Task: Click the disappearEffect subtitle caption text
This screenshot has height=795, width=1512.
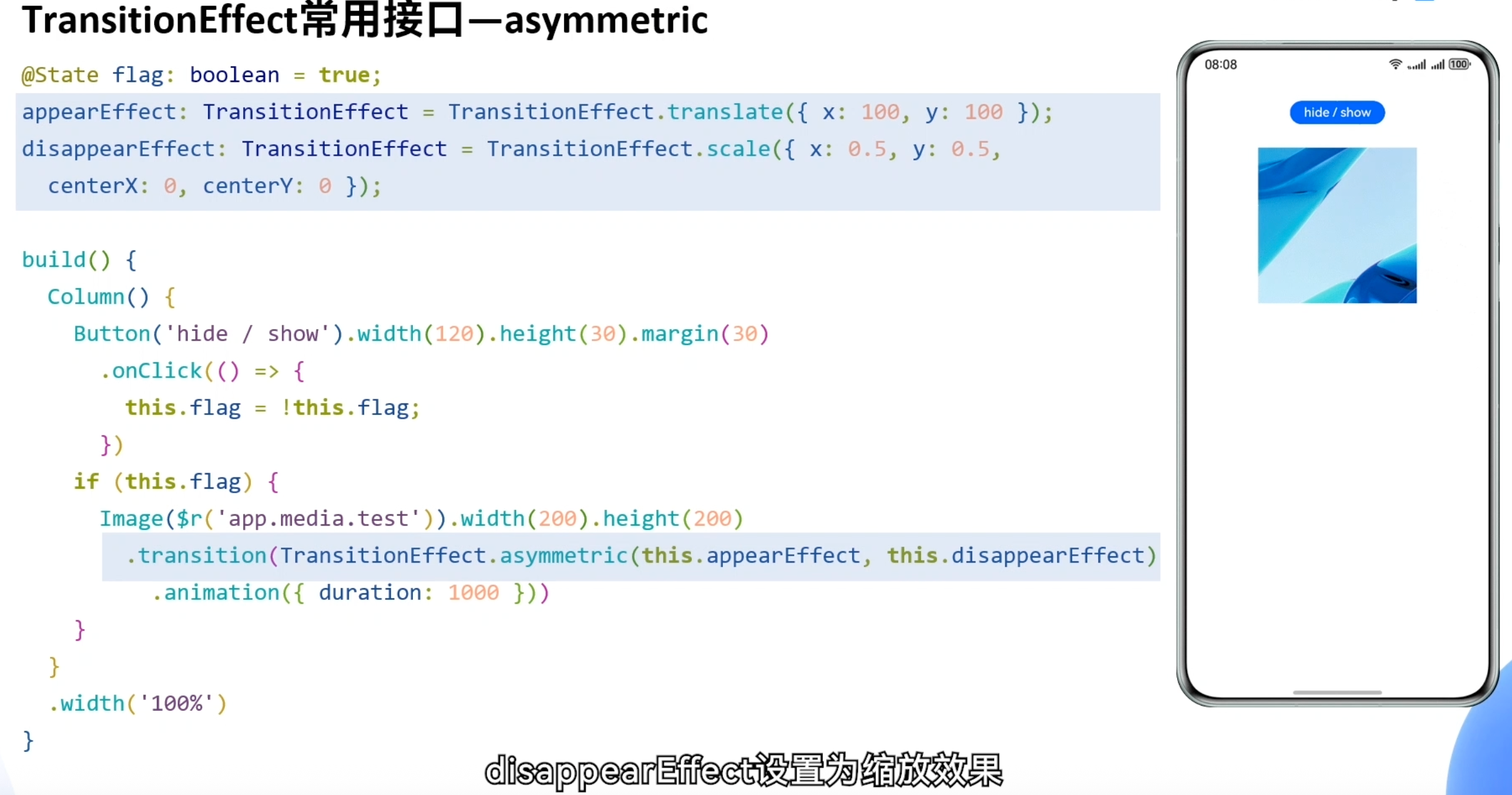Action: click(744, 771)
